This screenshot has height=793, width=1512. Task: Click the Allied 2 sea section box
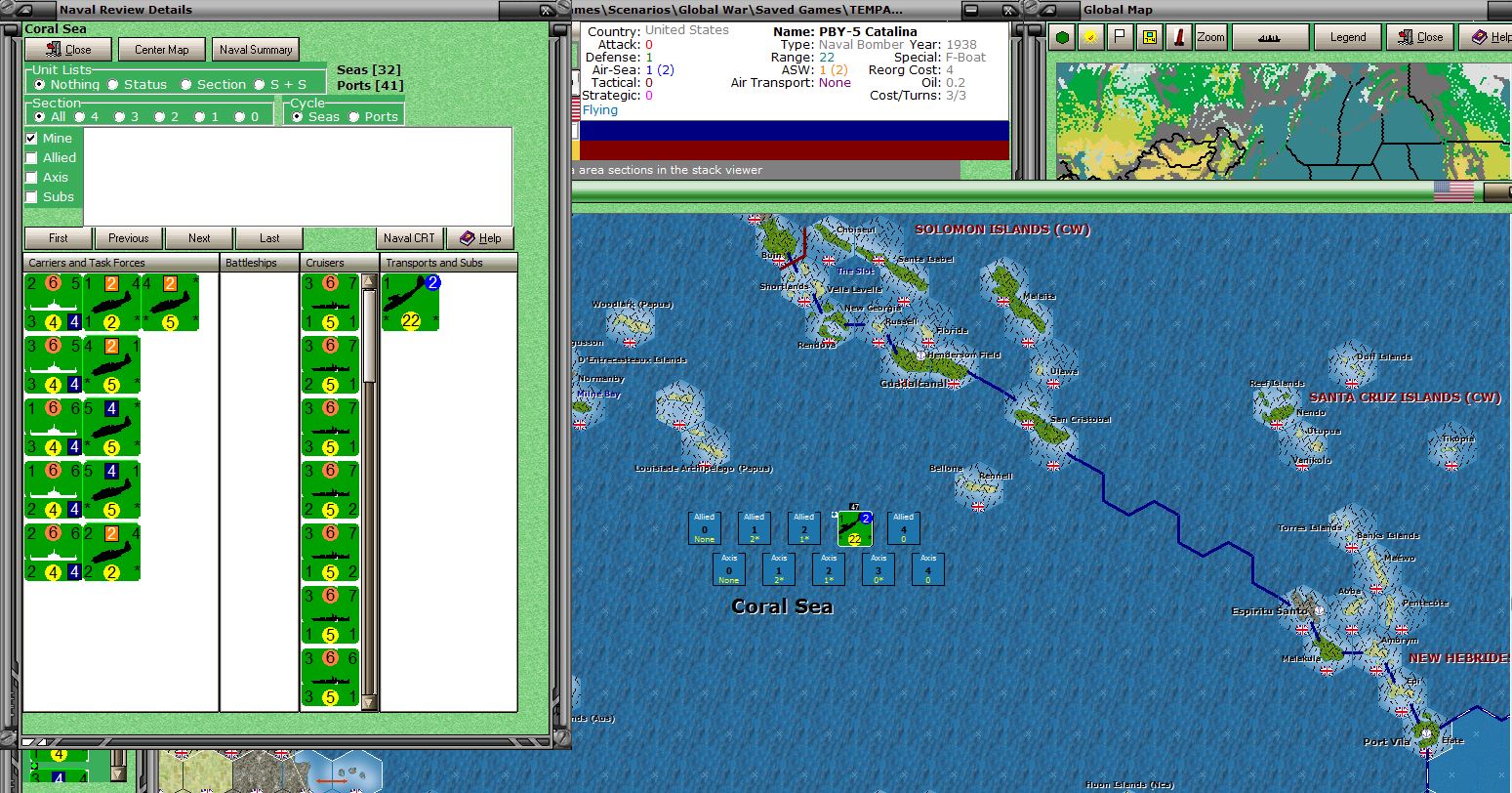pos(803,528)
